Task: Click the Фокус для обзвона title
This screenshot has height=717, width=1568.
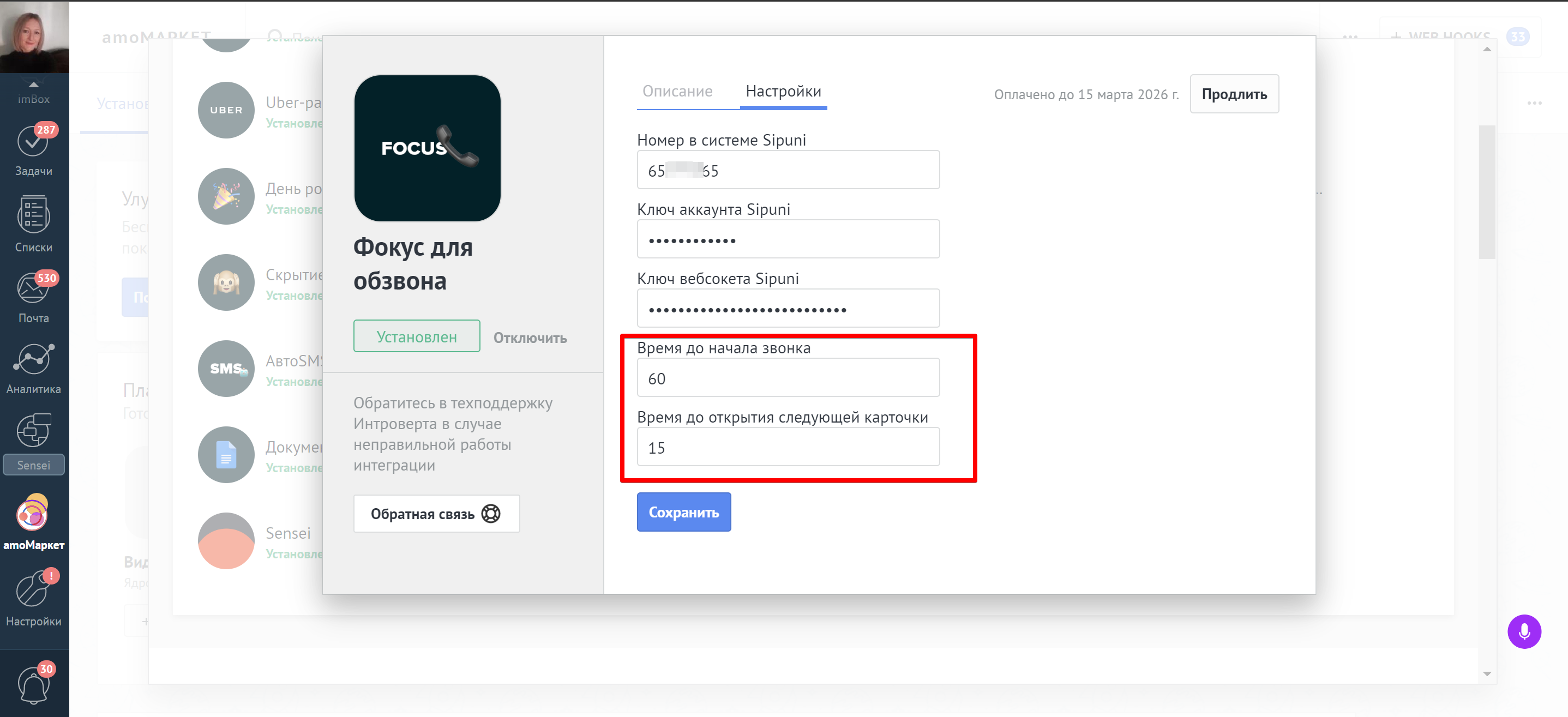Action: point(413,264)
